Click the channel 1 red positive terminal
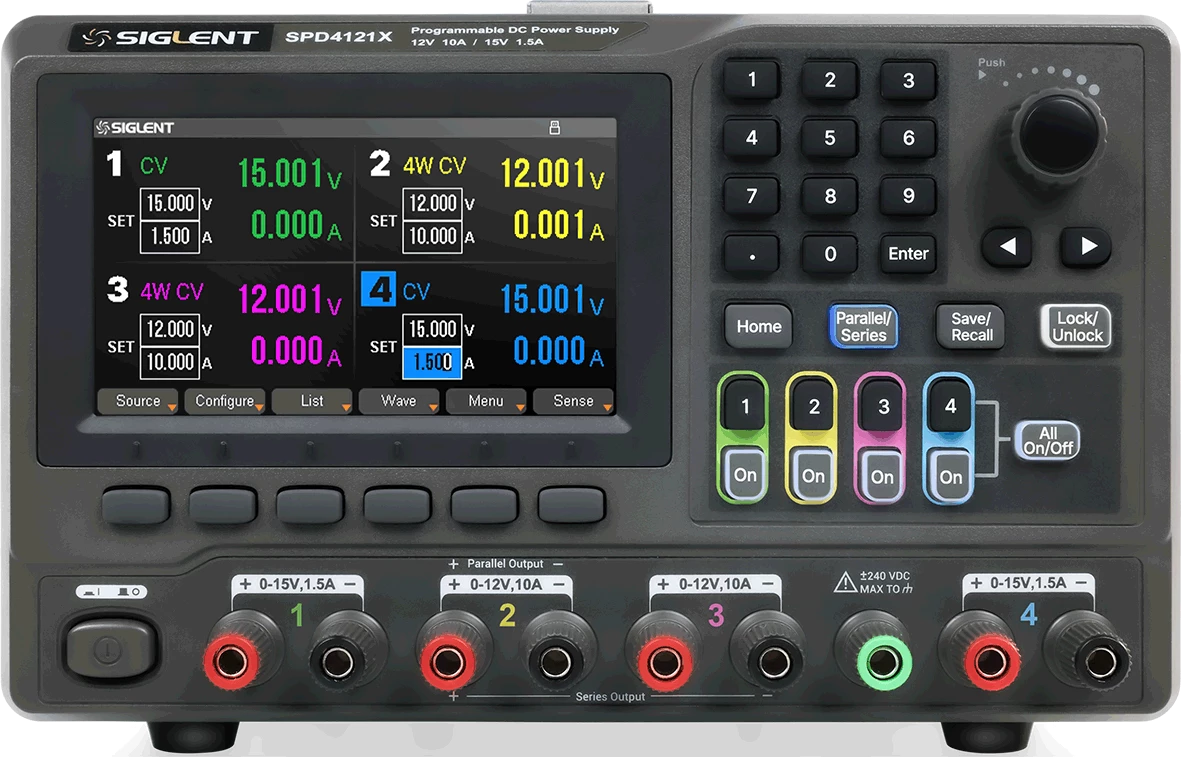Viewport: 1181px width, 757px height. (231, 662)
